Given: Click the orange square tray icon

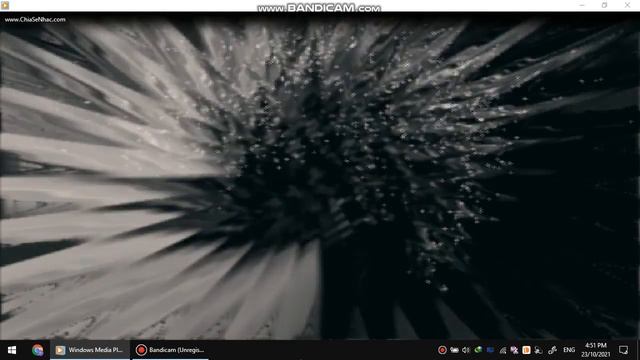Looking at the screenshot, I should pyautogui.click(x=527, y=350).
